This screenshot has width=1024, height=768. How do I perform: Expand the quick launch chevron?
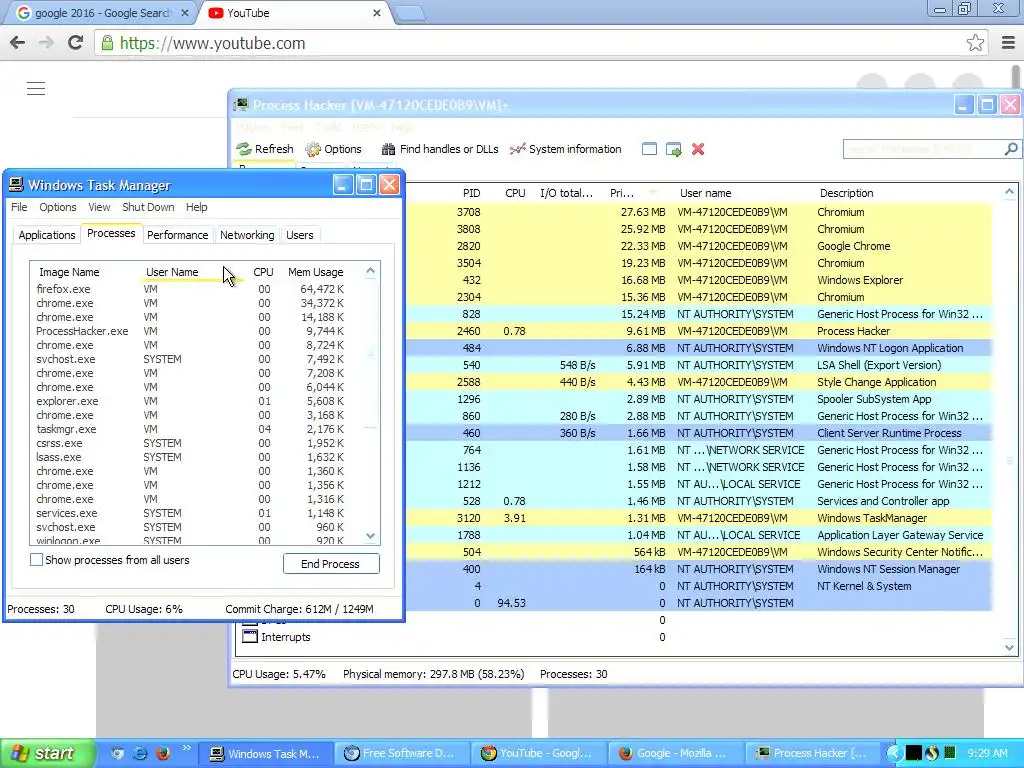click(186, 748)
